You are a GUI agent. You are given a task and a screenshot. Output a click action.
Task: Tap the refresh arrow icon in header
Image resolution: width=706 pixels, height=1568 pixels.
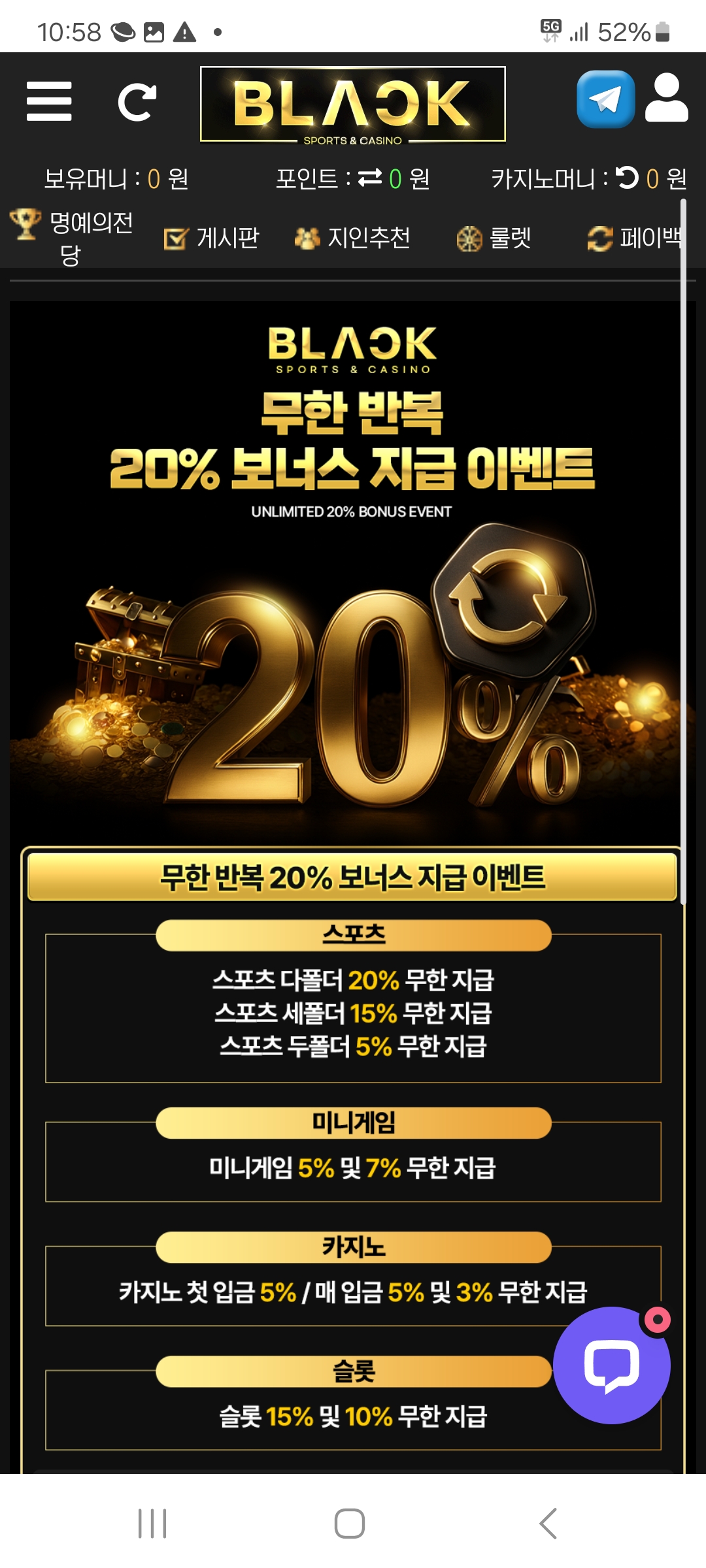point(137,102)
